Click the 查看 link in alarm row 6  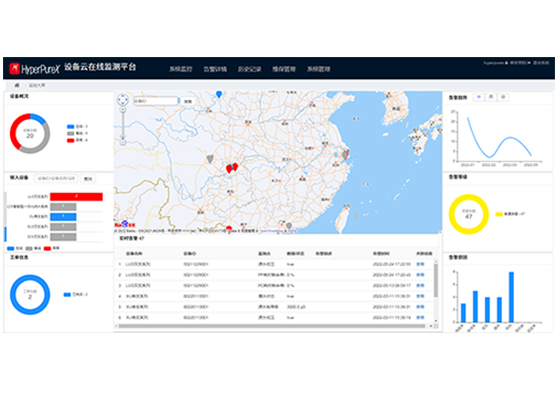click(x=420, y=318)
